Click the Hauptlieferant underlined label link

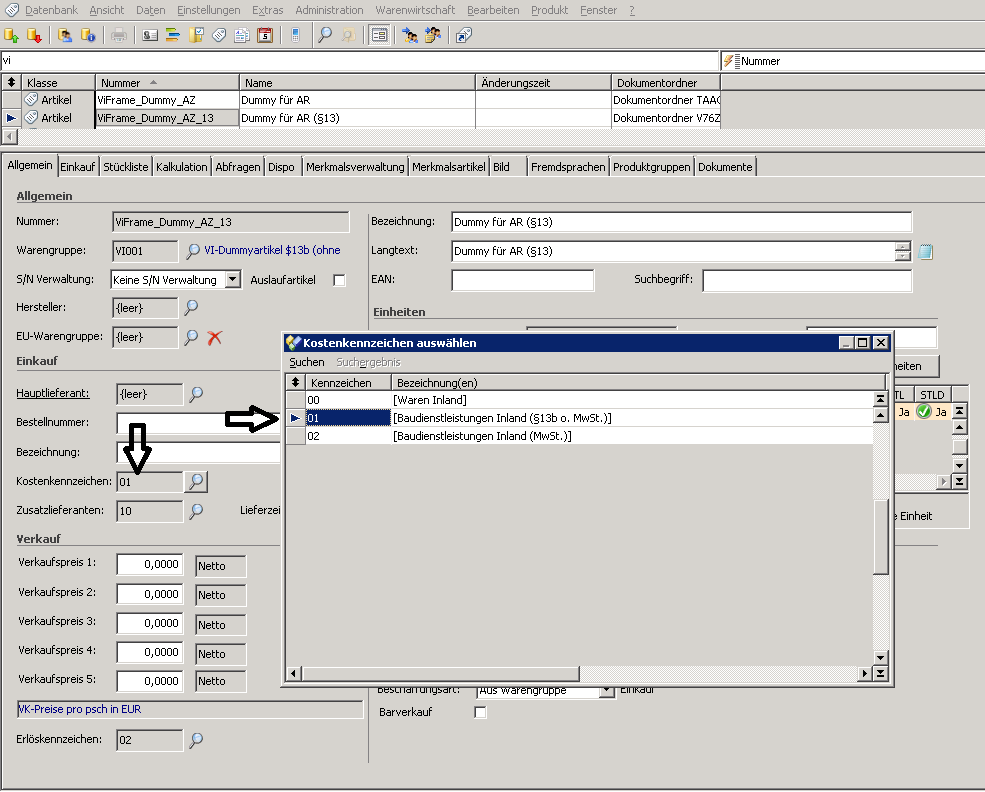(x=53, y=393)
